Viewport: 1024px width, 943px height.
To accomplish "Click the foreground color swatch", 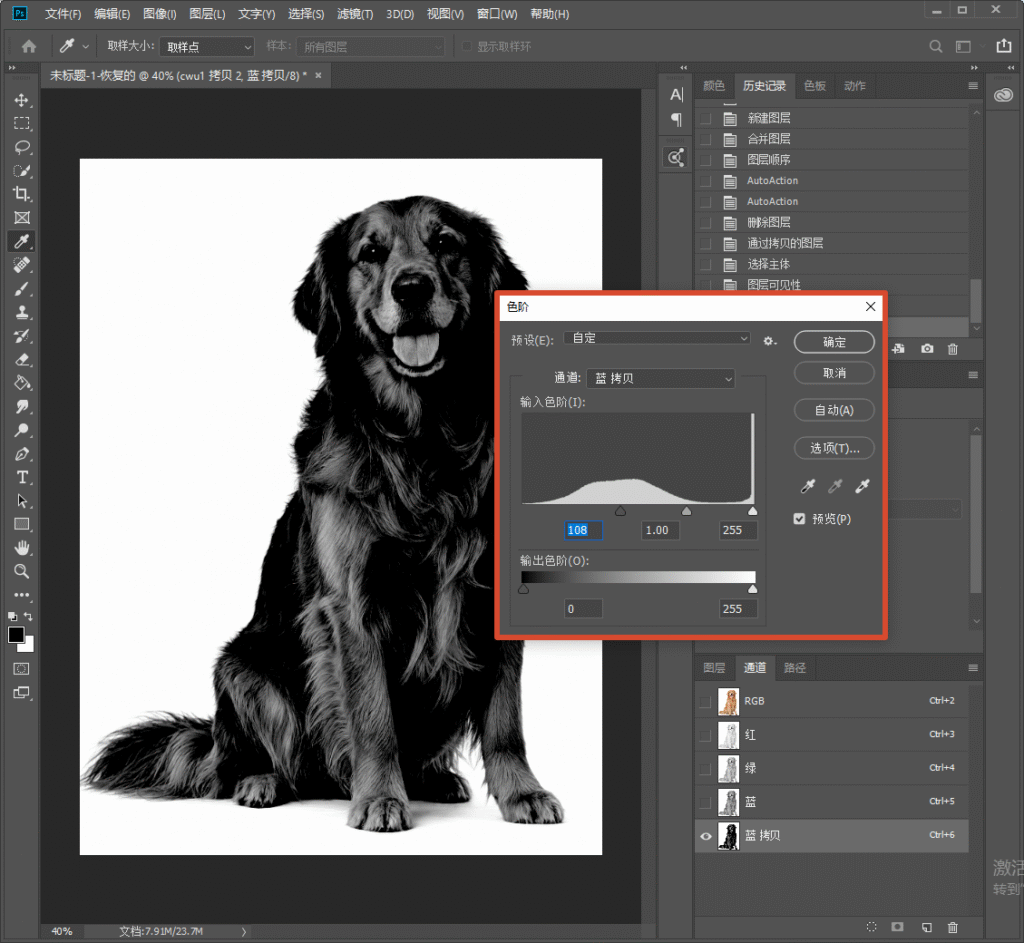I will 16,635.
